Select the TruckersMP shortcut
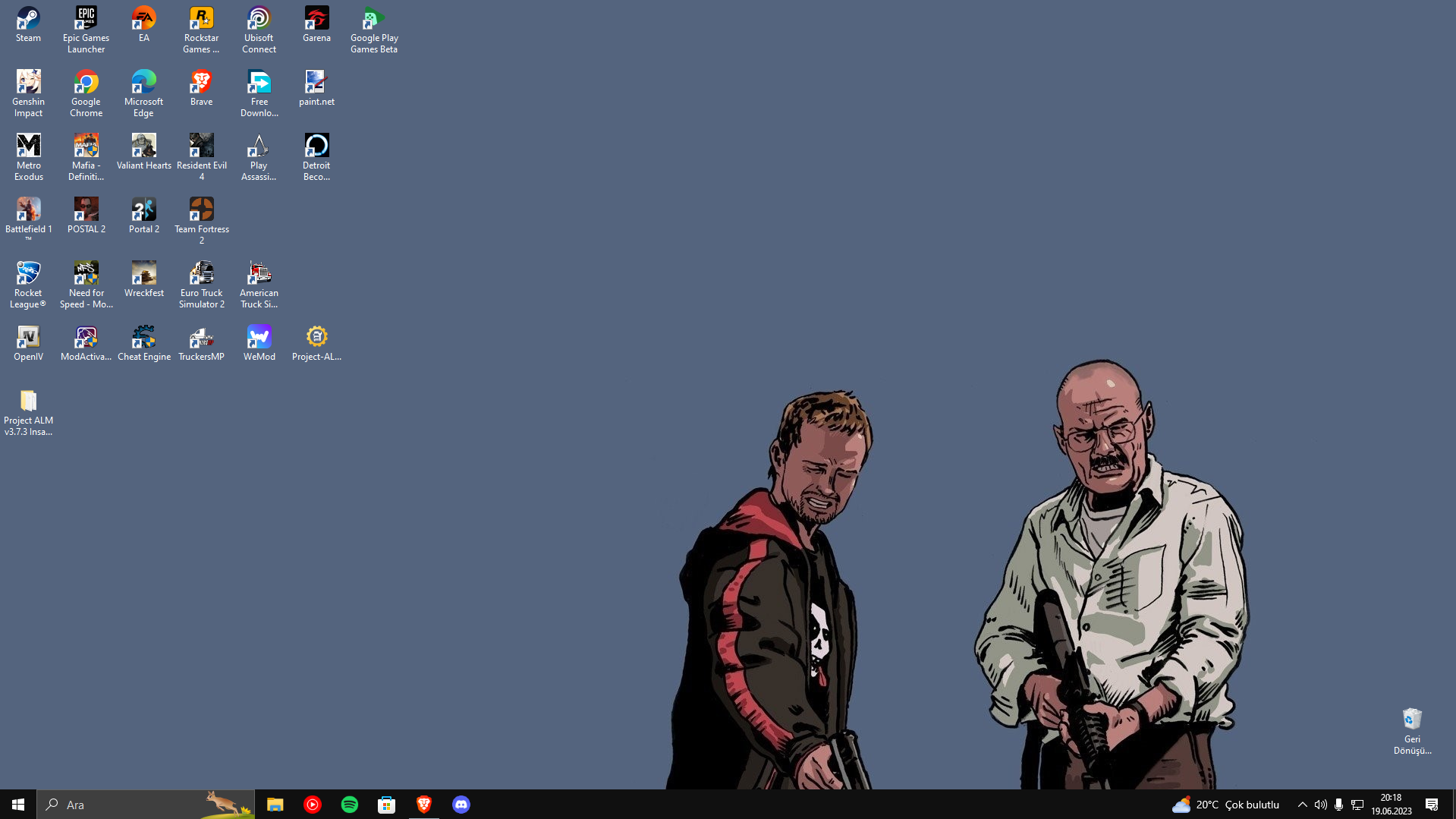Image resolution: width=1456 pixels, height=819 pixels. (201, 343)
